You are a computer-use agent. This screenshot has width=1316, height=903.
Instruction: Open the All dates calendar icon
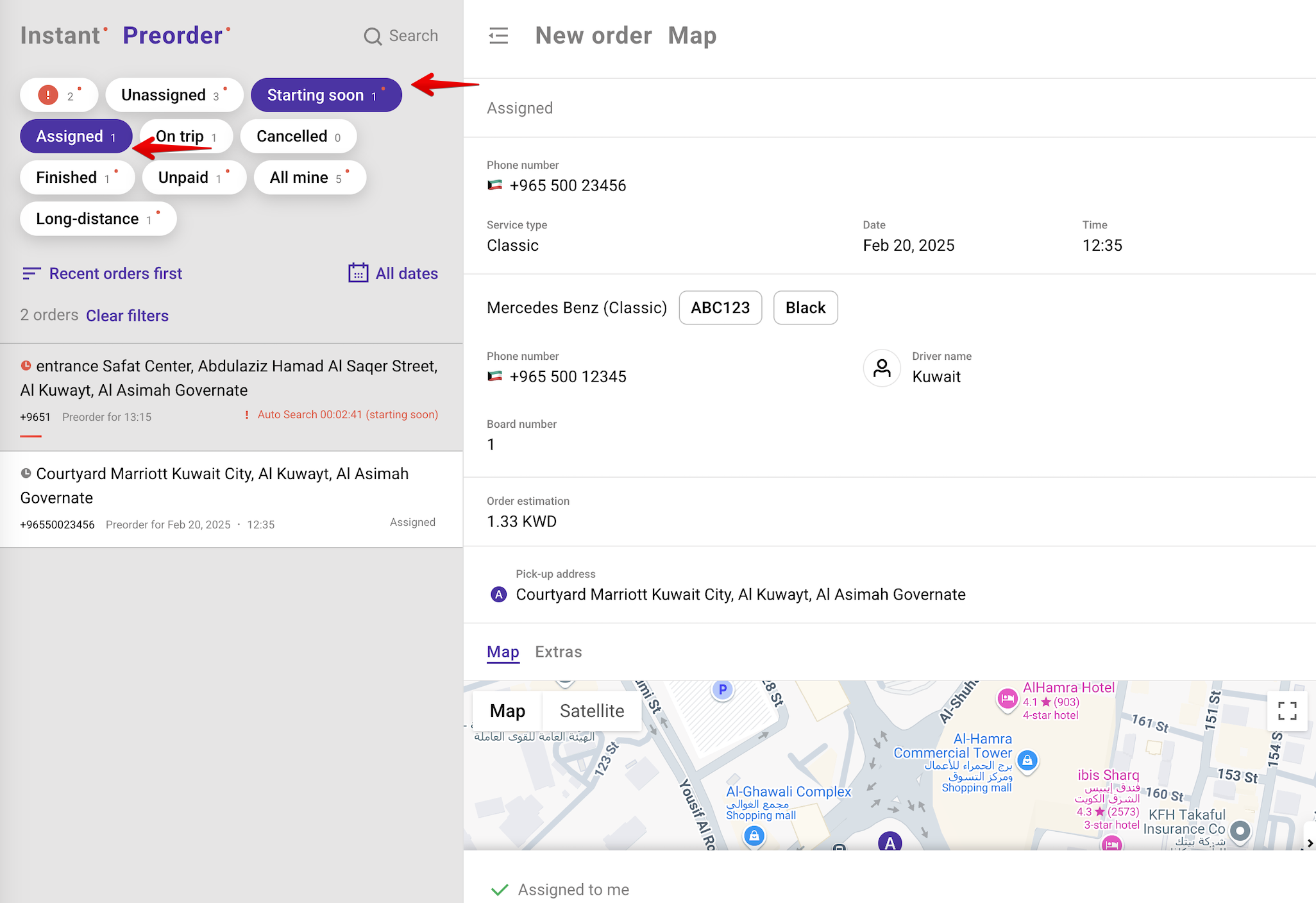click(358, 273)
